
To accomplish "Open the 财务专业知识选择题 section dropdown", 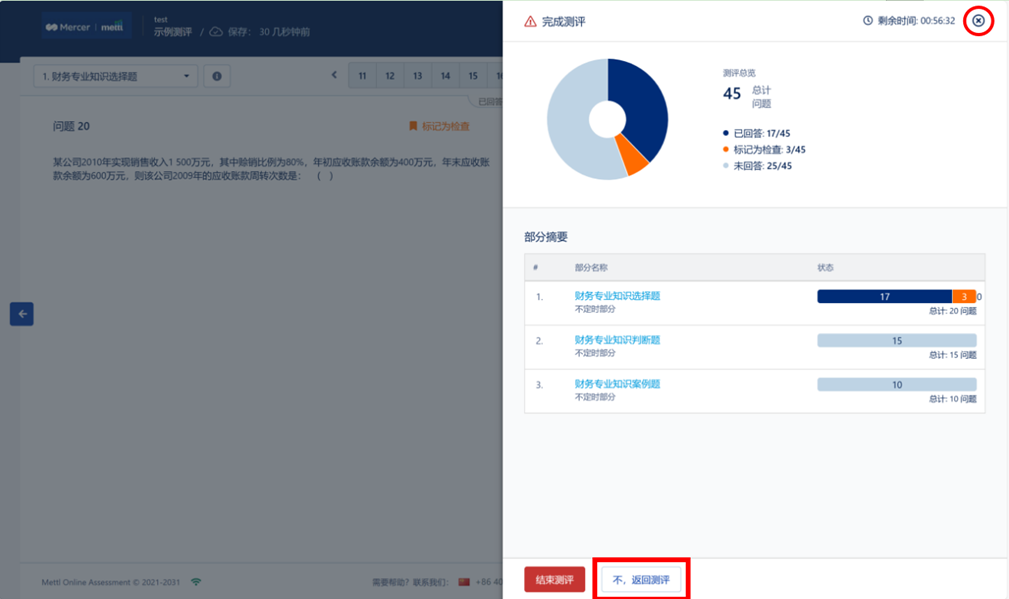I will pyautogui.click(x=116, y=76).
